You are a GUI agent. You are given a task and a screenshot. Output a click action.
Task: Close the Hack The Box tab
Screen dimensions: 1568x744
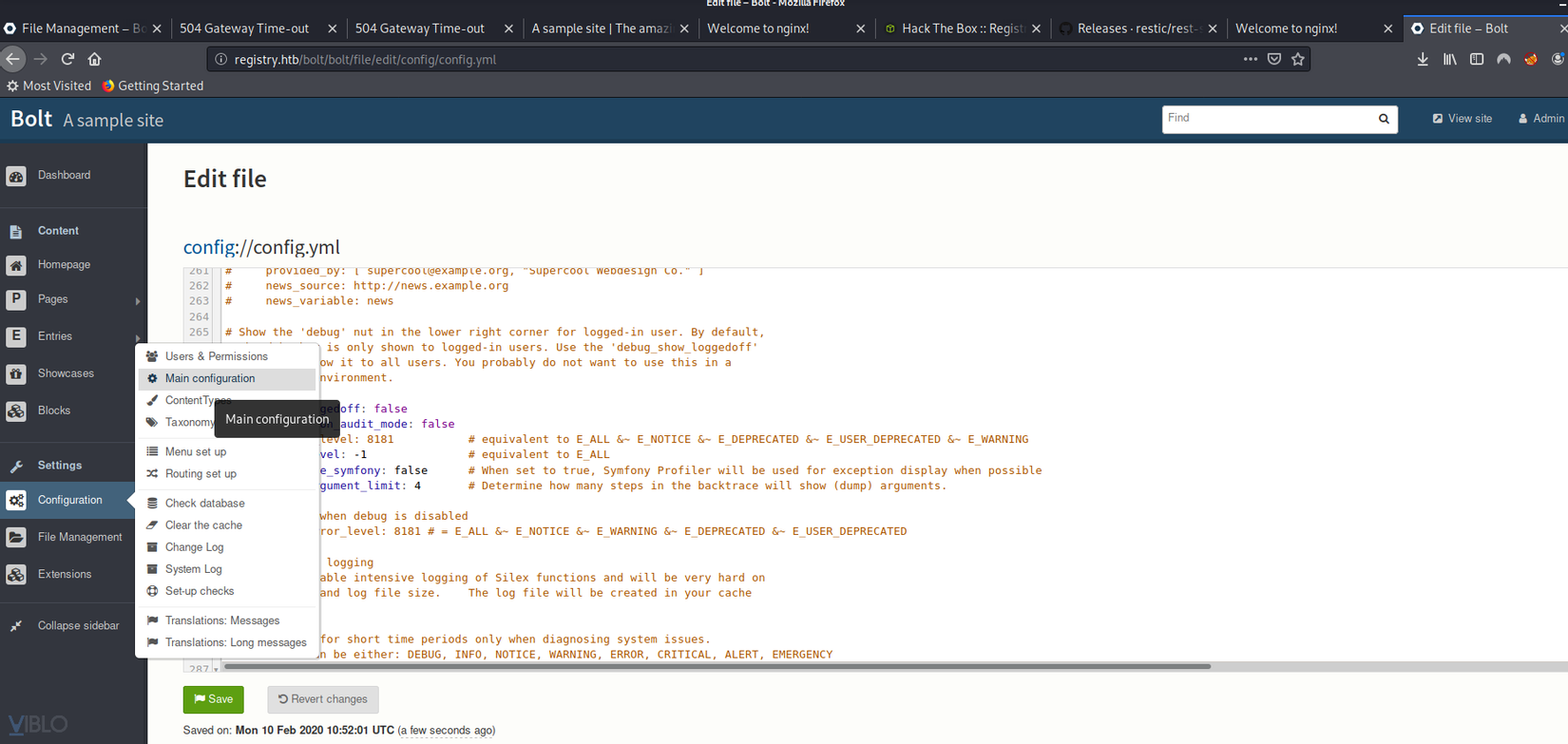(1036, 29)
